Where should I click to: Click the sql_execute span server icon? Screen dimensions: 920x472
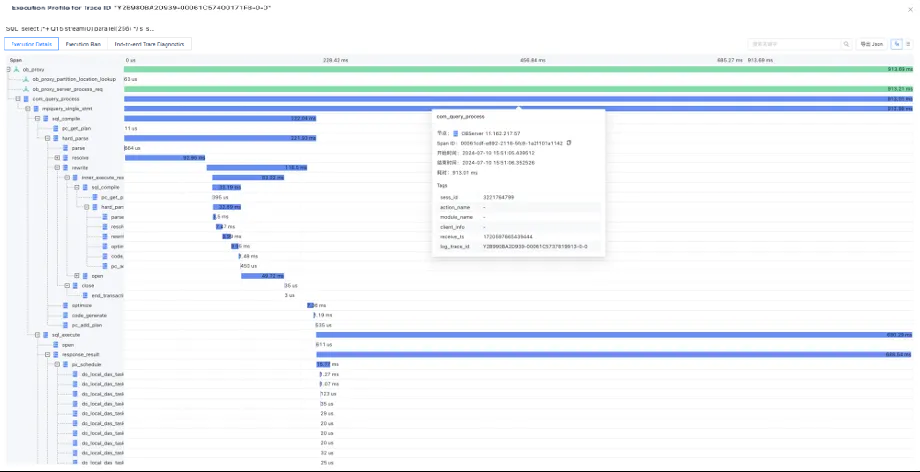point(46,335)
